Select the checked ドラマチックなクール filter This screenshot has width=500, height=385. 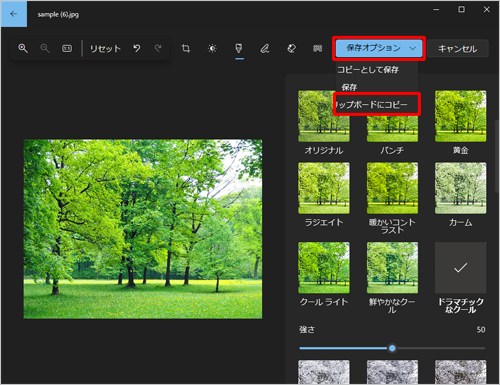[460, 268]
